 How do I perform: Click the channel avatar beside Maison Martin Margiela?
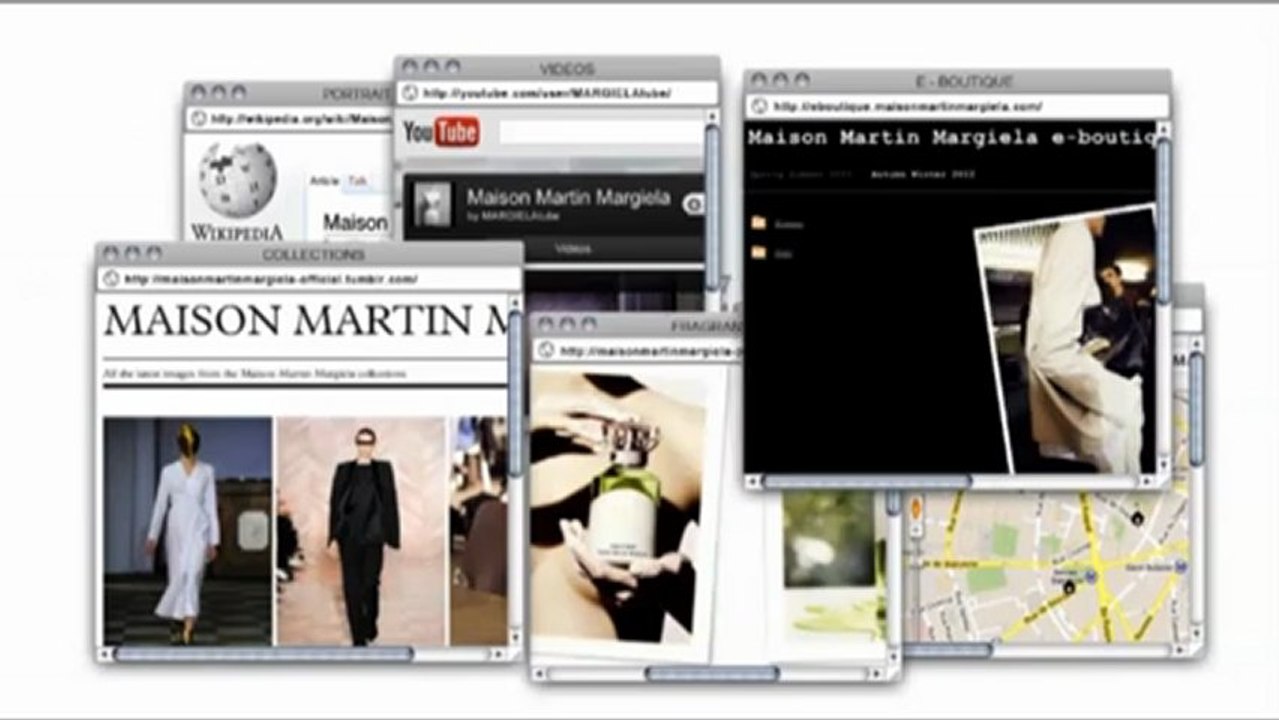click(432, 204)
